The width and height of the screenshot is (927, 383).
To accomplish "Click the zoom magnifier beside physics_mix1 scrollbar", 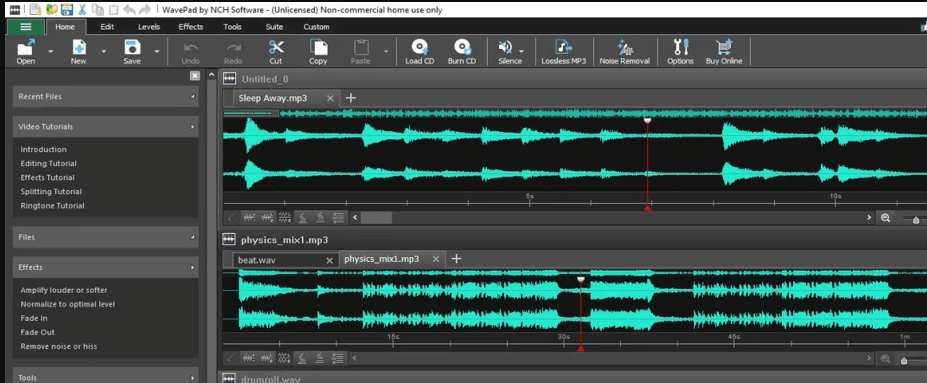I will tap(885, 358).
